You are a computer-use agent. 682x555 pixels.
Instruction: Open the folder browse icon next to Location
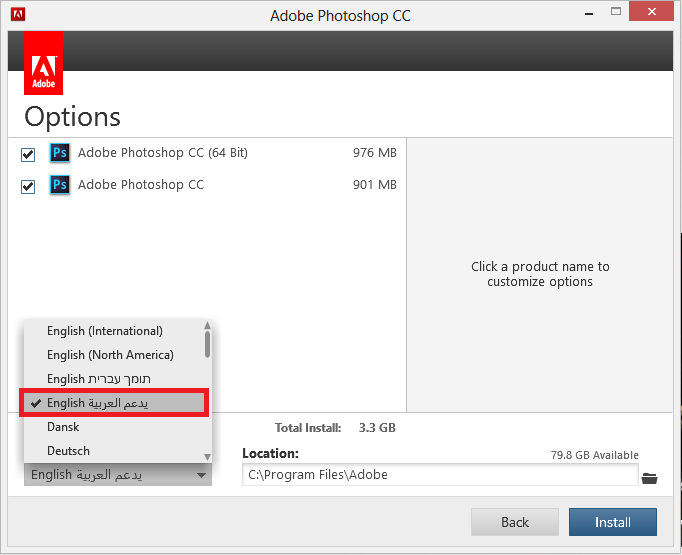click(649, 478)
